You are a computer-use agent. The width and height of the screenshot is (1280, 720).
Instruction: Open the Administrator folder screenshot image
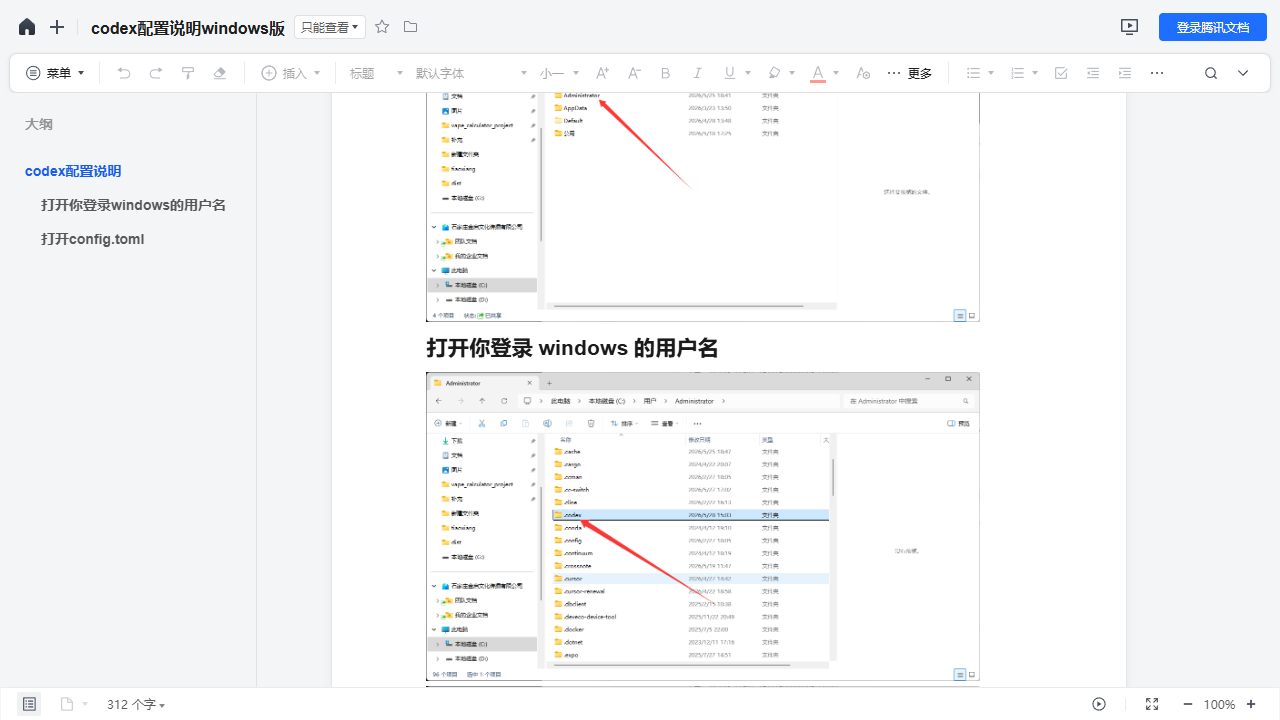pyautogui.click(x=703, y=527)
